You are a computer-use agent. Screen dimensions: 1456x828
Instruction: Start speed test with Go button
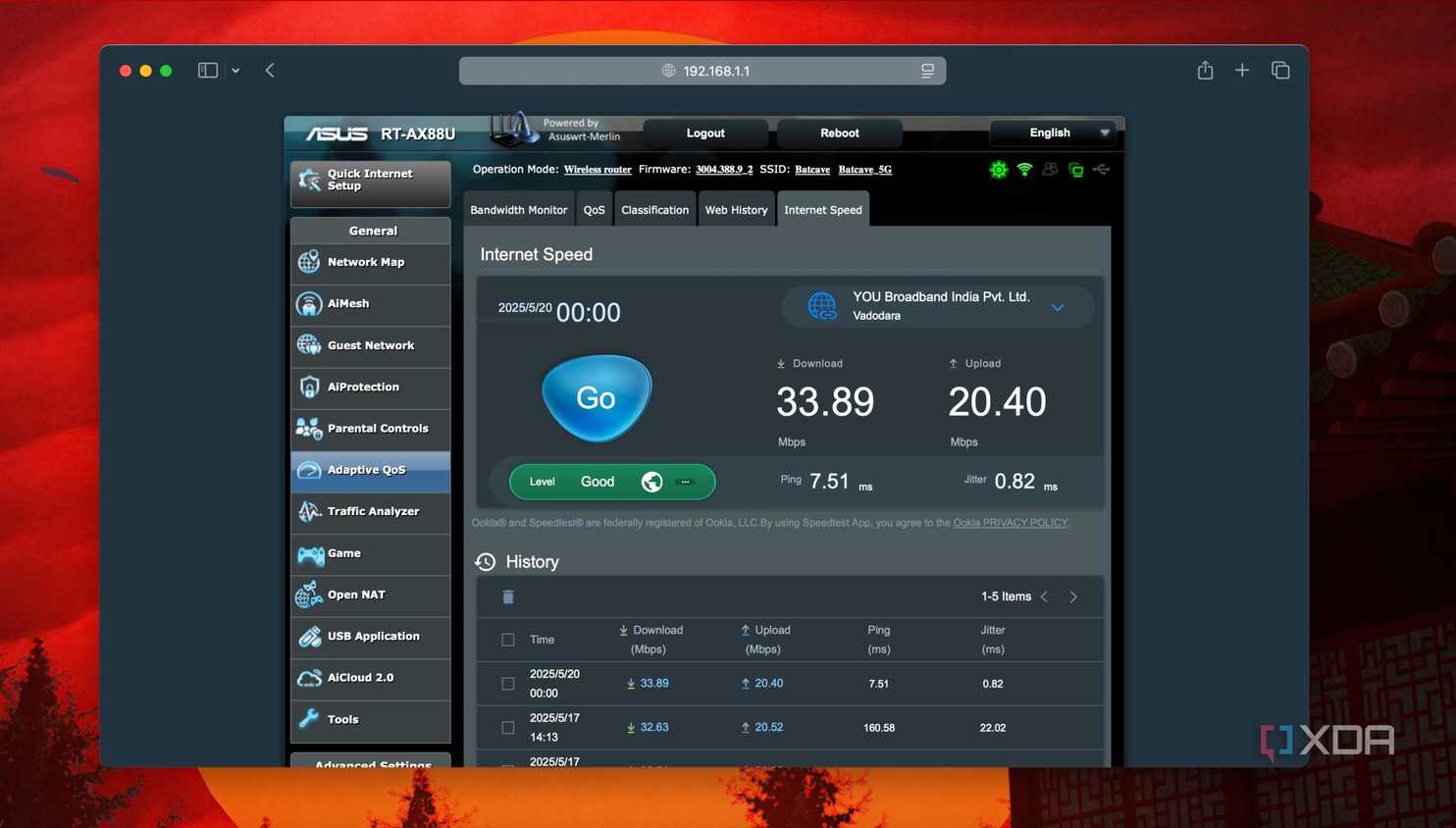597,398
